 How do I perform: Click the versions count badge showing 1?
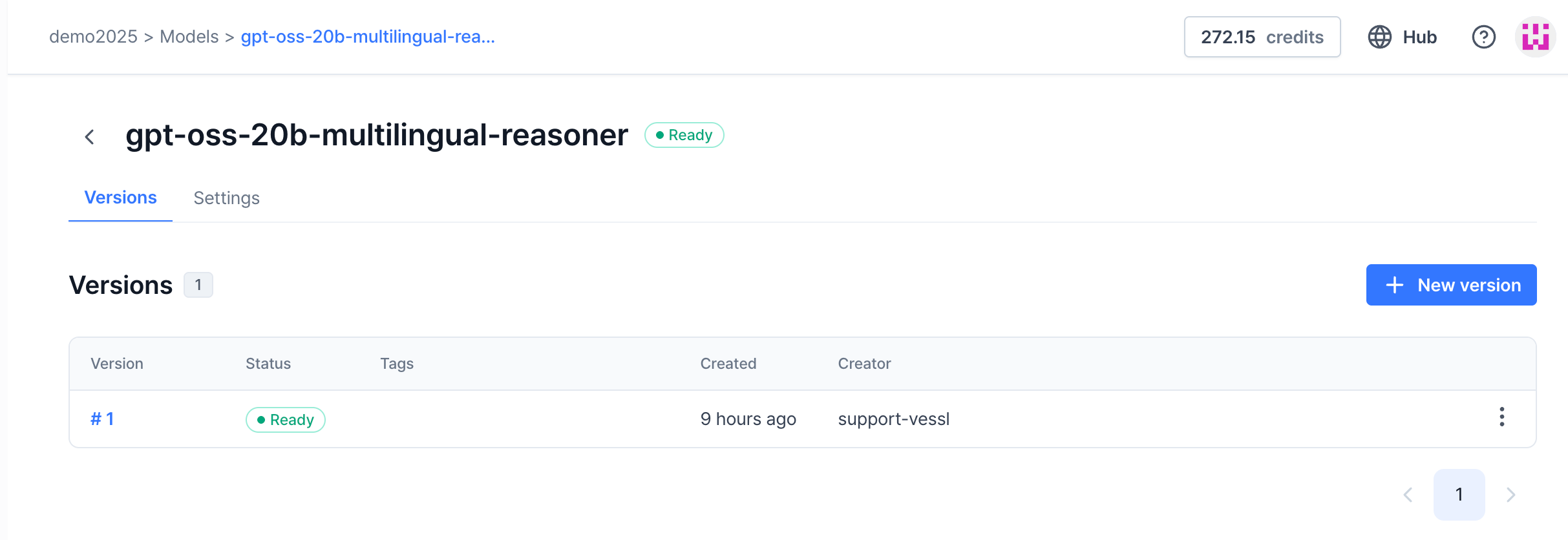tap(198, 285)
